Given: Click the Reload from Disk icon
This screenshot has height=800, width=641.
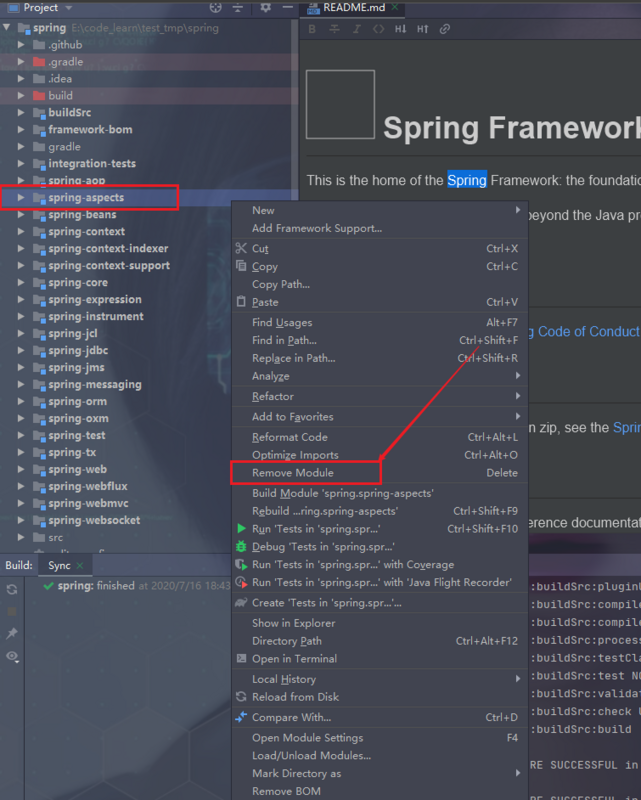Looking at the screenshot, I should pos(241,696).
